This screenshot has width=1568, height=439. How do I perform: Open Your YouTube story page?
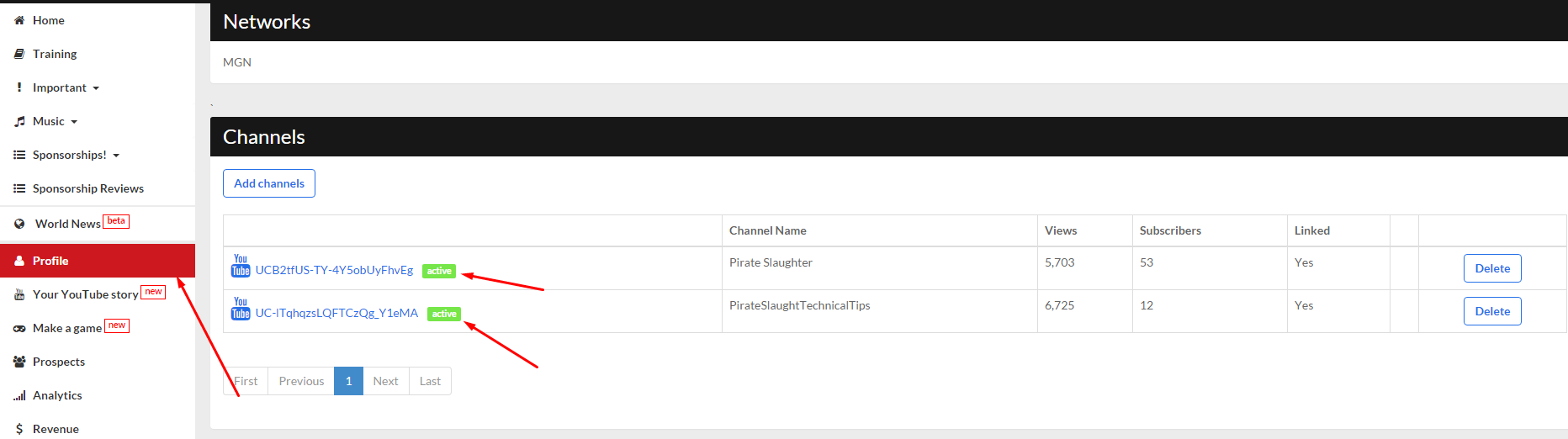tap(85, 294)
